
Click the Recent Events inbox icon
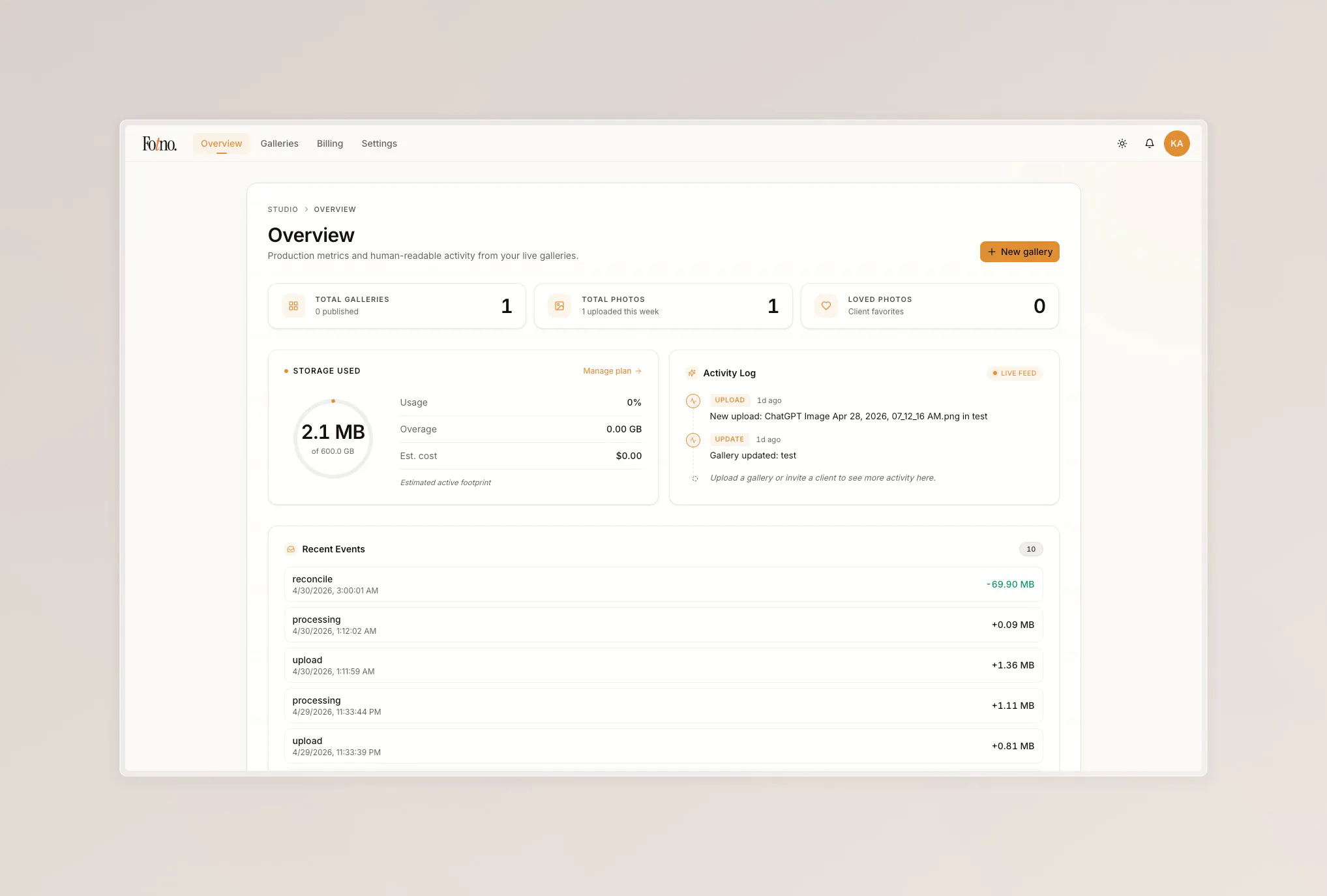coord(291,549)
